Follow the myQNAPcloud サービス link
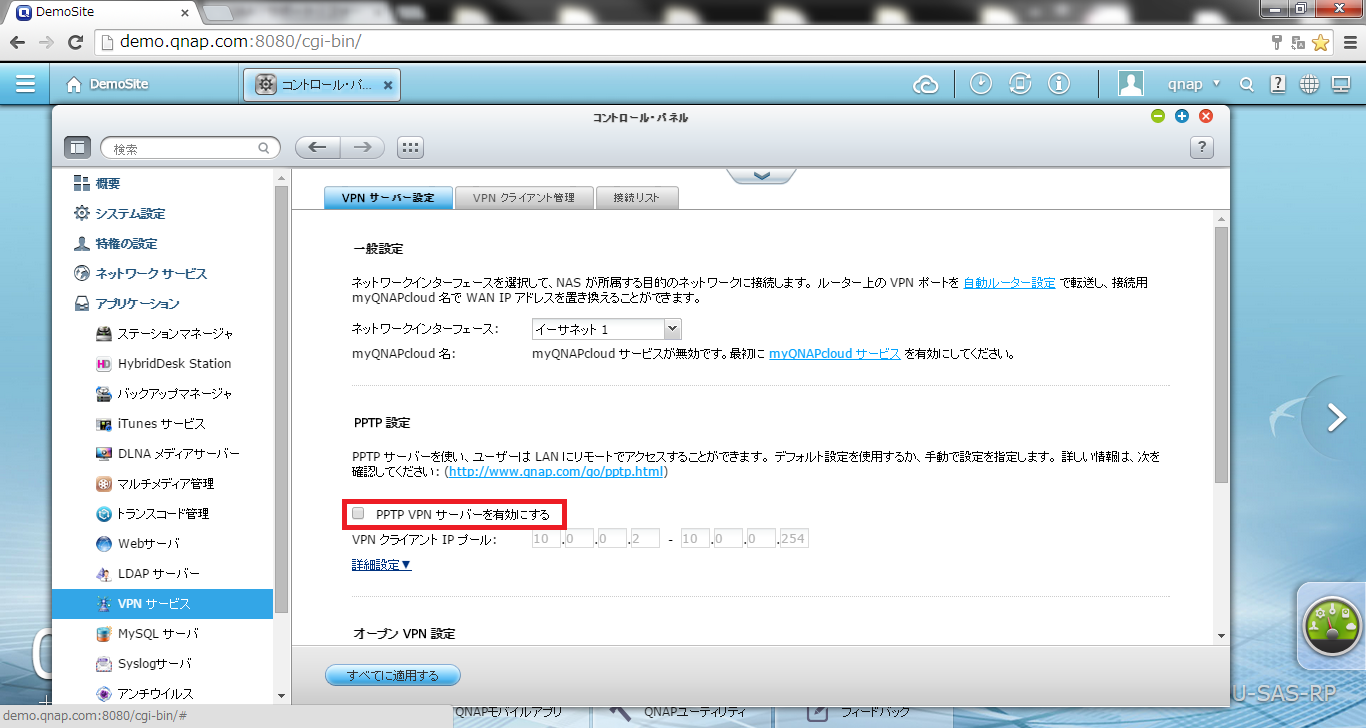Viewport: 1366px width, 728px height. coord(834,353)
